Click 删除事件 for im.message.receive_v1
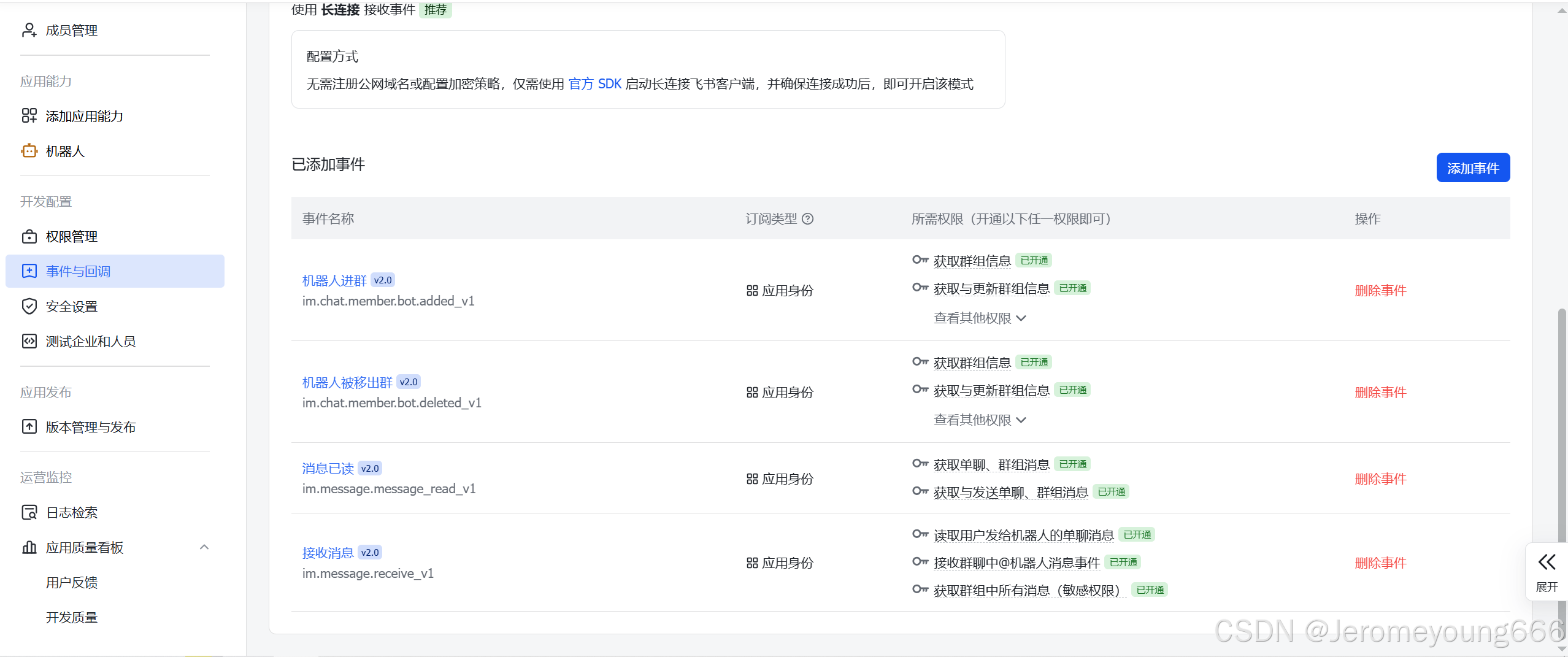 click(x=1380, y=563)
